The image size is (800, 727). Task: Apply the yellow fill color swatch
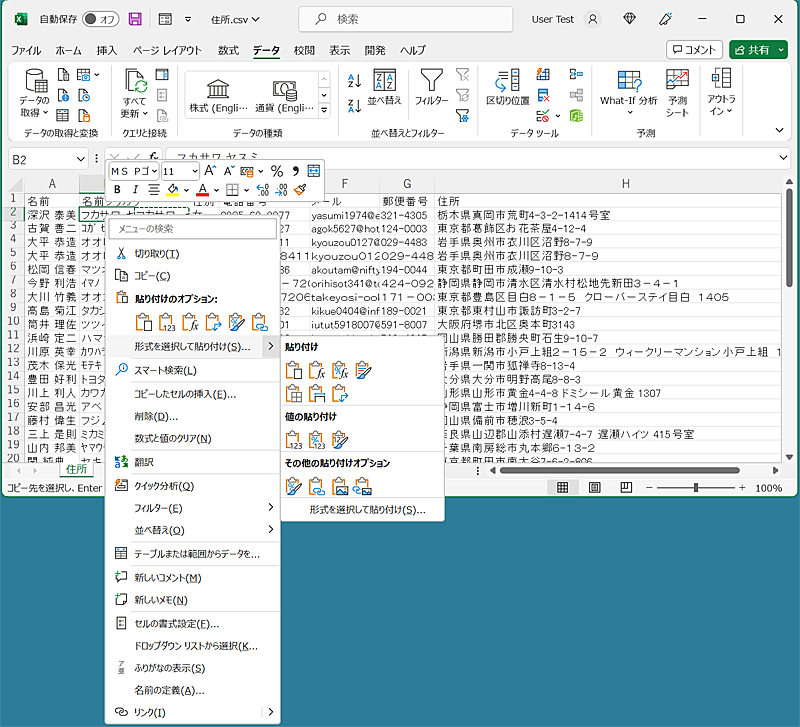173,190
